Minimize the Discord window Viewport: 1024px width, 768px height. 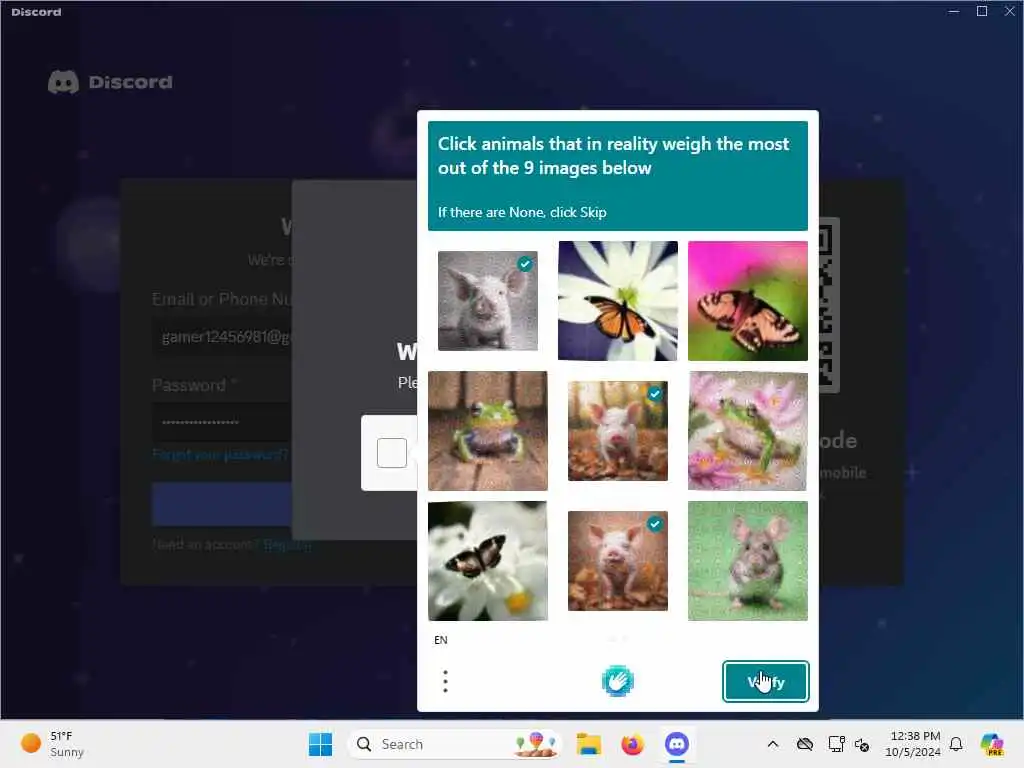954,11
